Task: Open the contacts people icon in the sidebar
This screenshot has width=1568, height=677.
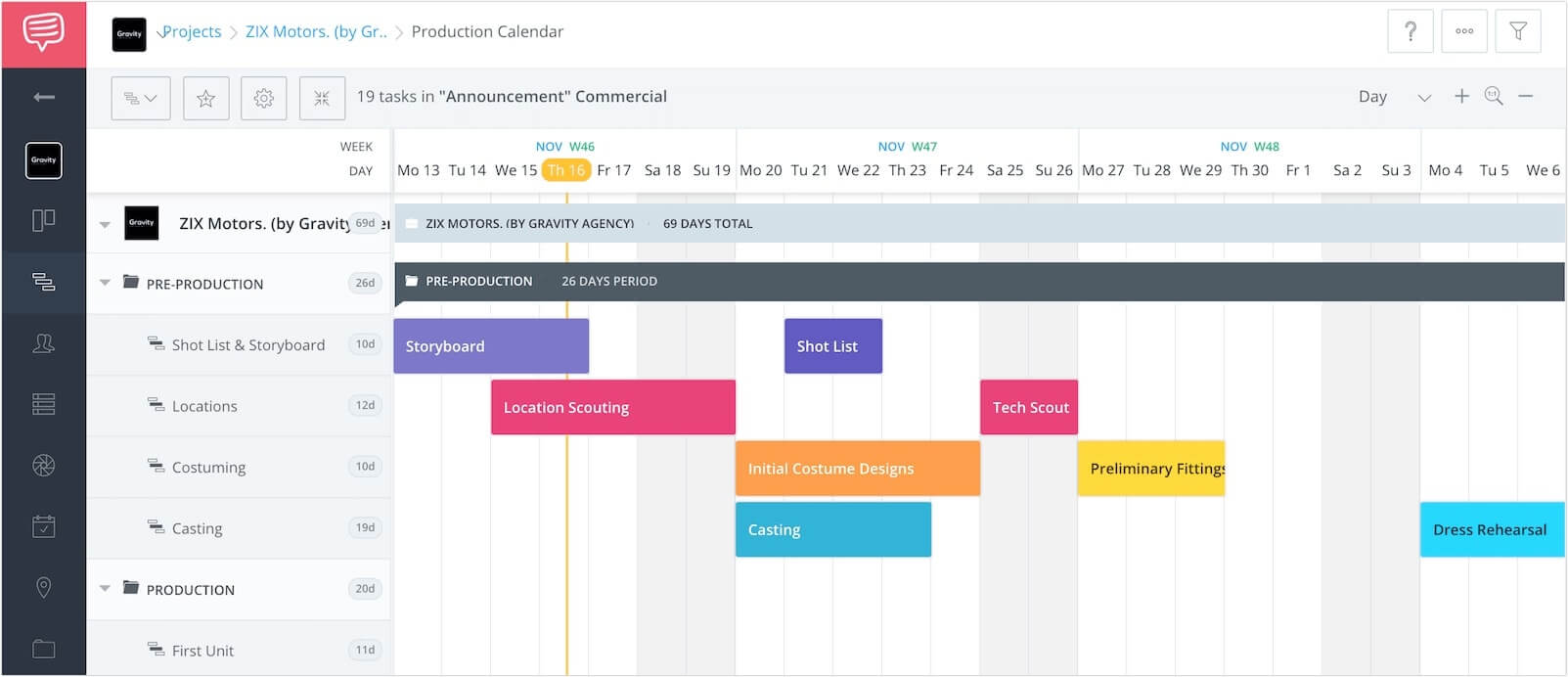Action: tap(44, 343)
